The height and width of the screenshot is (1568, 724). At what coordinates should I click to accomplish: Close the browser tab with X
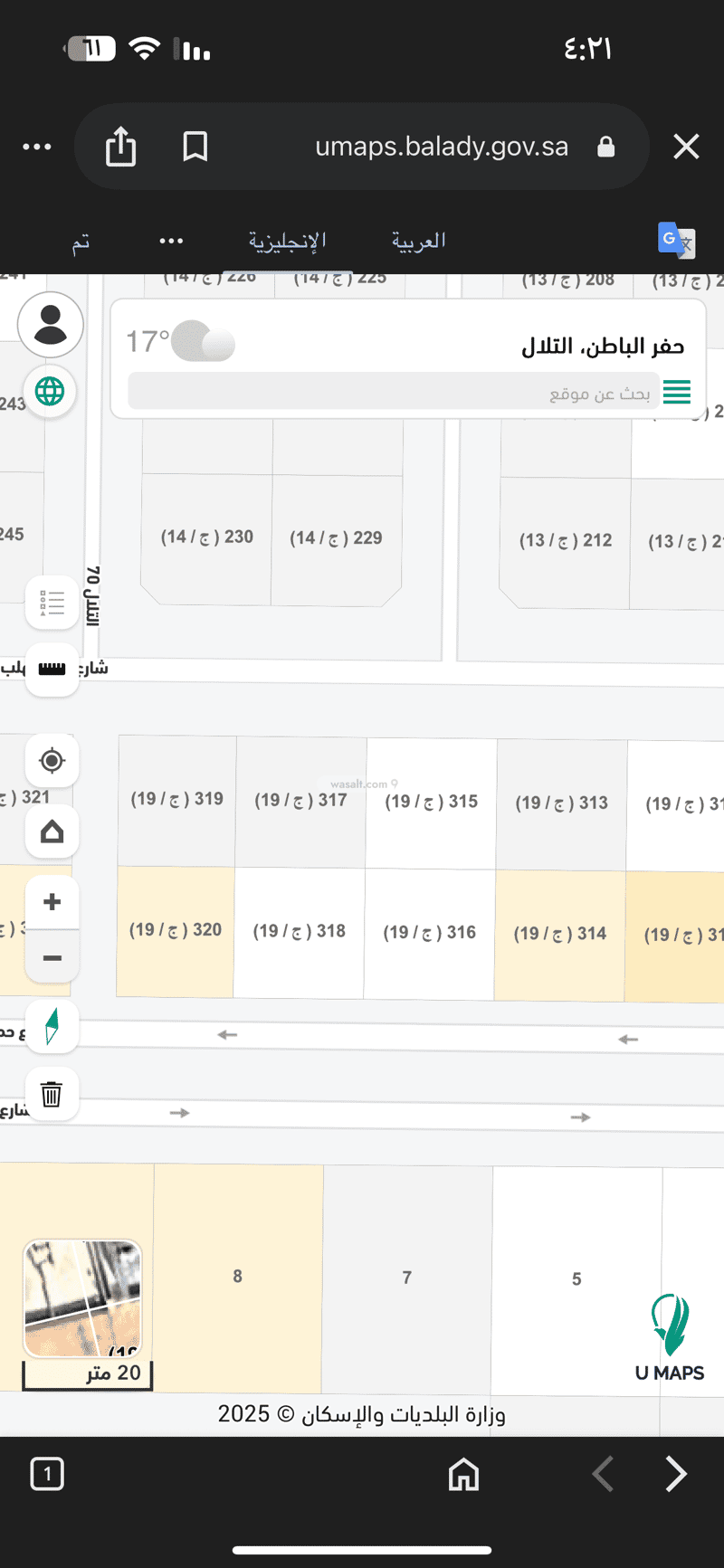686,147
